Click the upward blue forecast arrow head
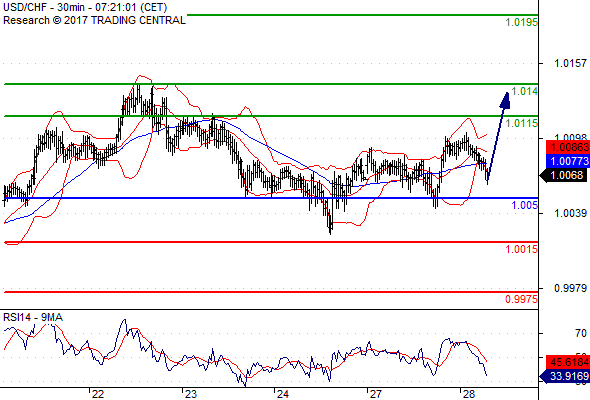Image resolution: width=590 pixels, height=400 pixels. (x=505, y=101)
